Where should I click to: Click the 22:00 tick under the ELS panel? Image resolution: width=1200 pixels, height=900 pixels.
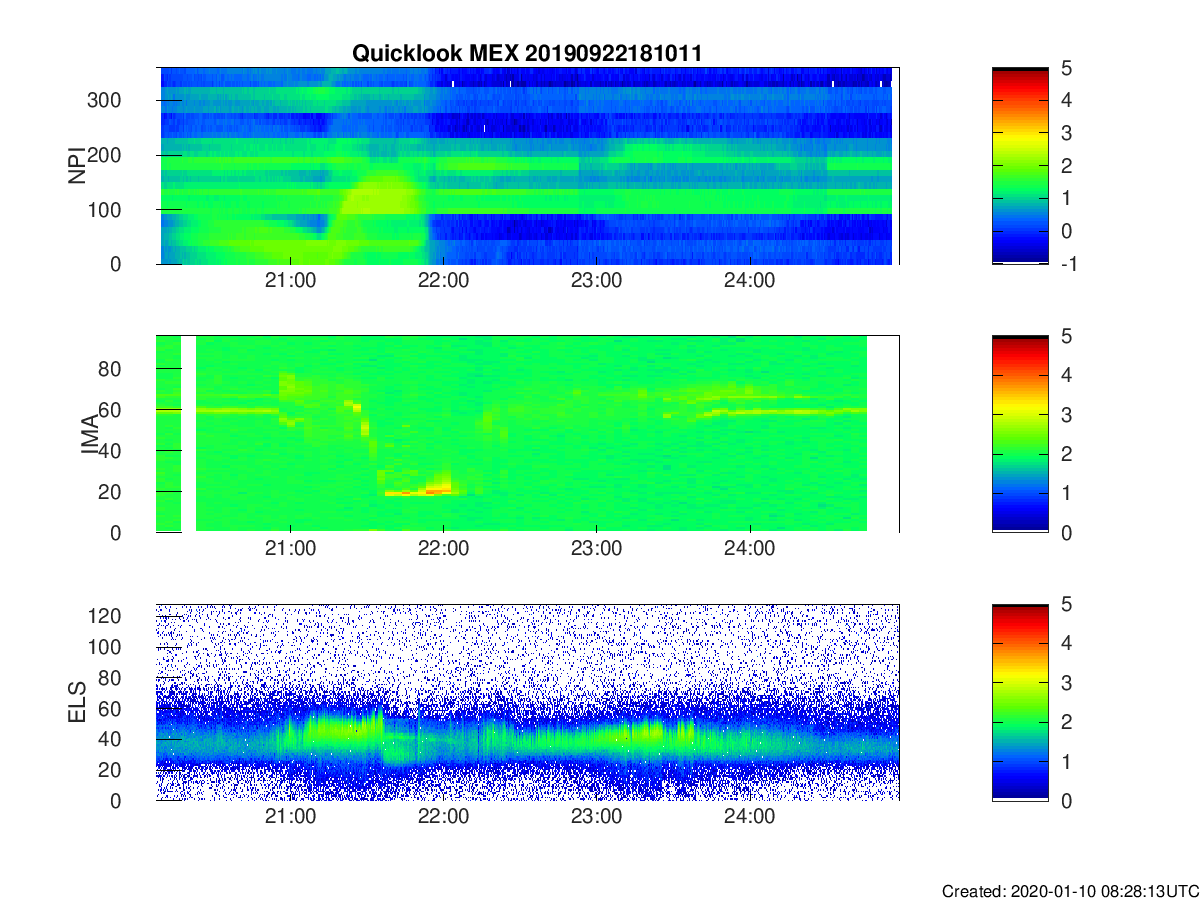(443, 817)
